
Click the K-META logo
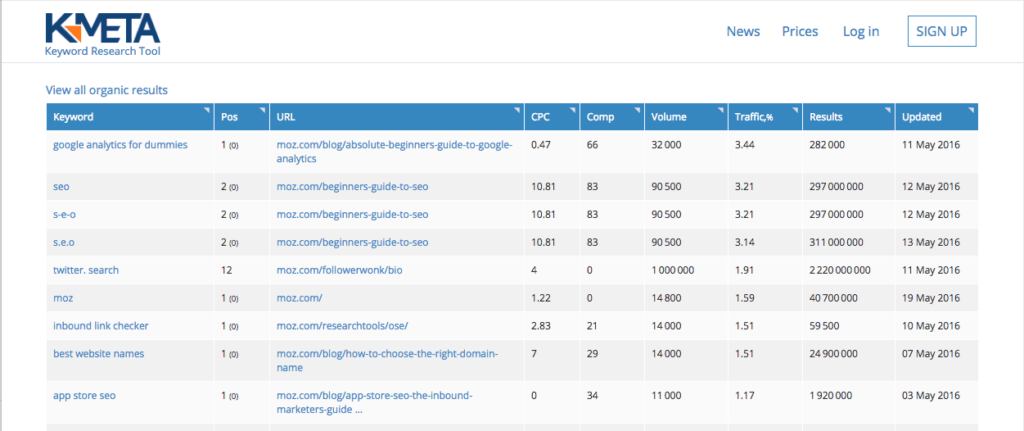point(103,35)
